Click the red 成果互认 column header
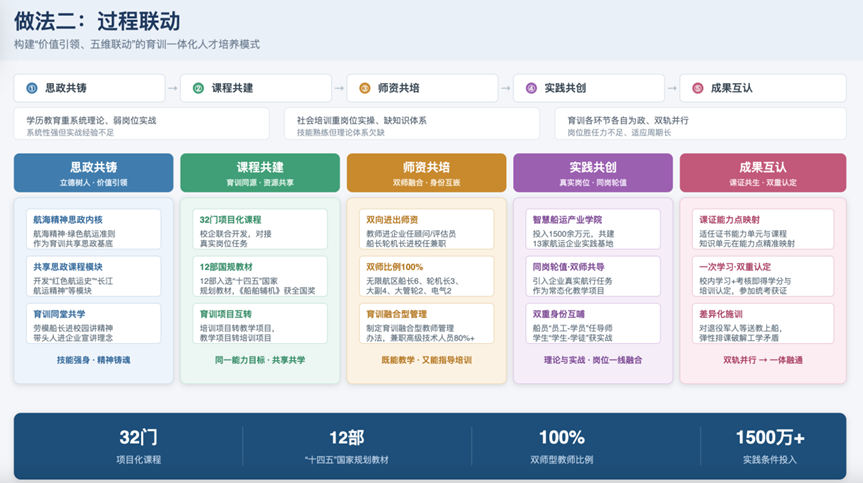This screenshot has width=863, height=483. (763, 173)
